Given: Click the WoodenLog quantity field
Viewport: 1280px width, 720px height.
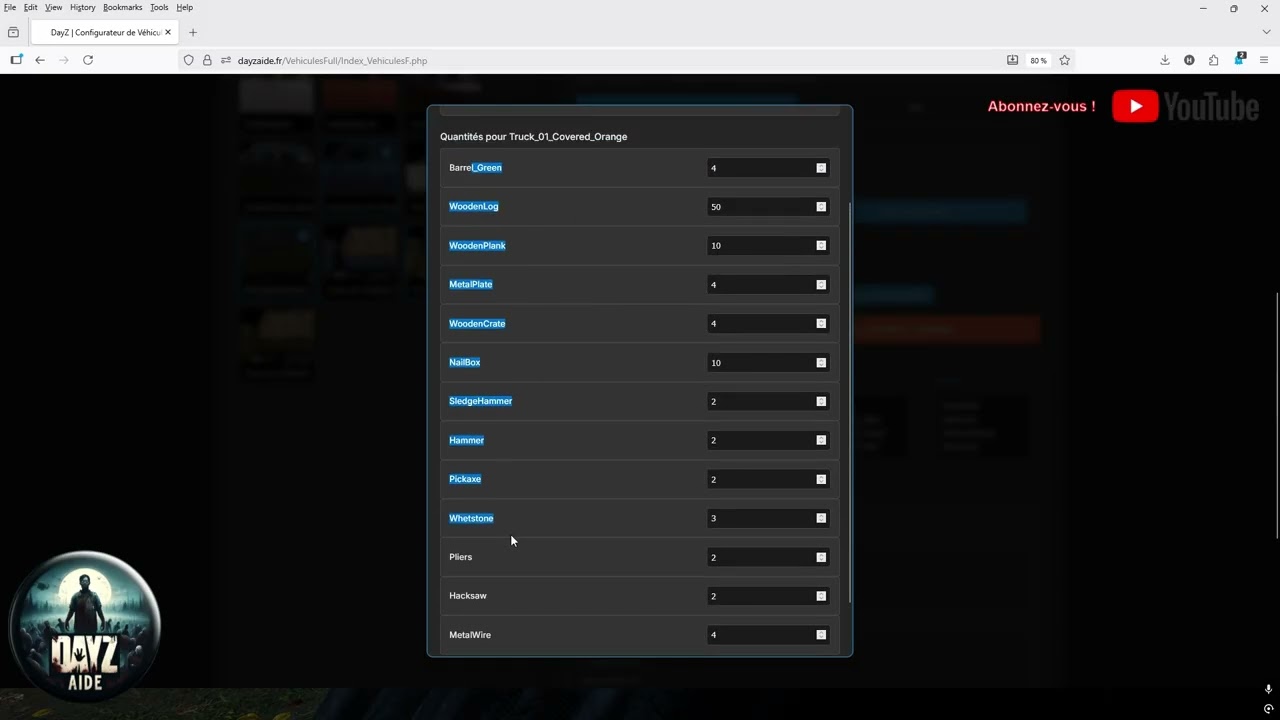Looking at the screenshot, I should click(768, 207).
